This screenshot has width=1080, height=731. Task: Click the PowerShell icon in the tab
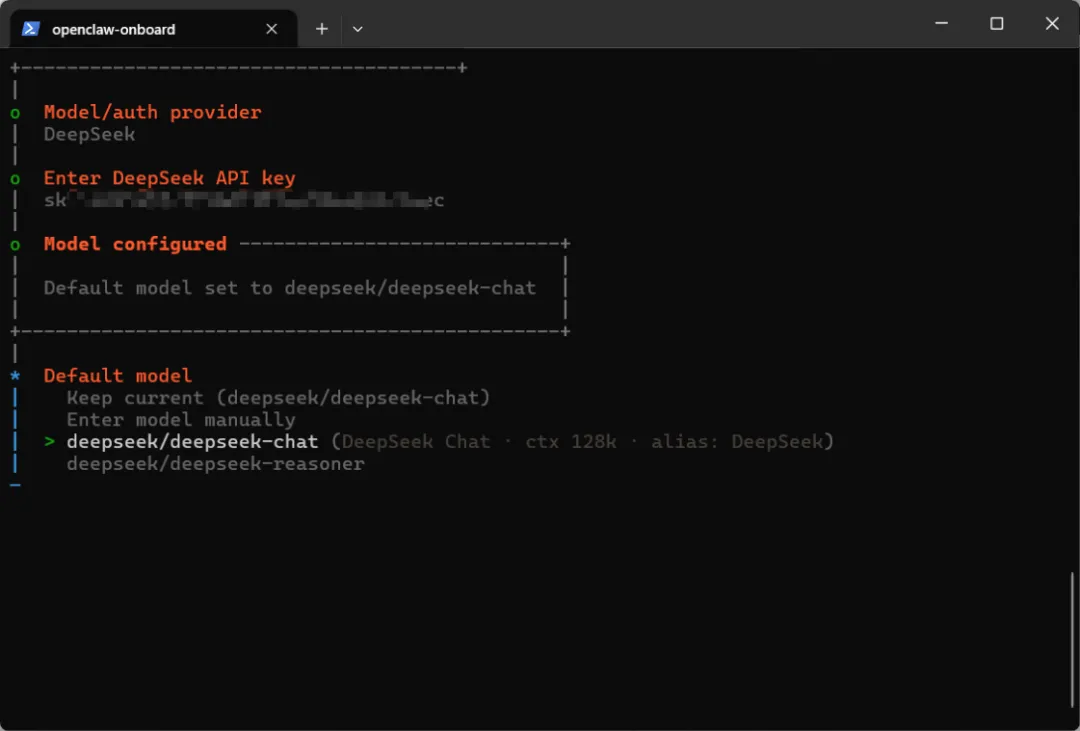[30, 29]
